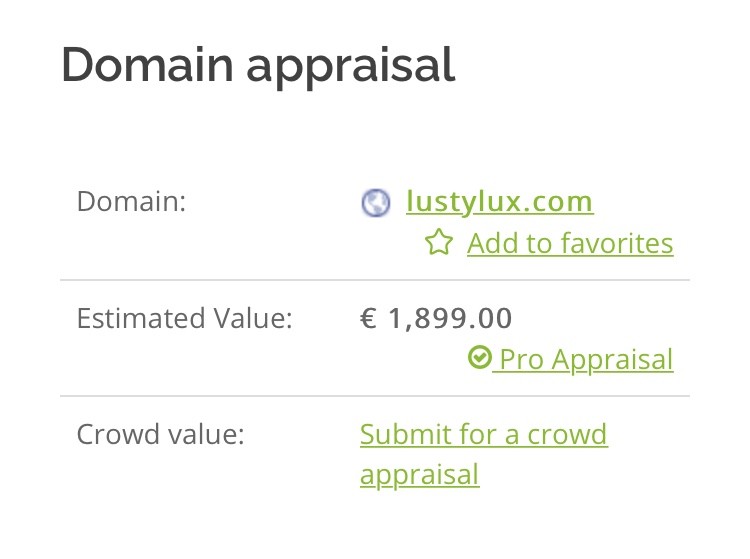Click the Domain: row label
Screen dimensions: 750x559
tap(132, 201)
